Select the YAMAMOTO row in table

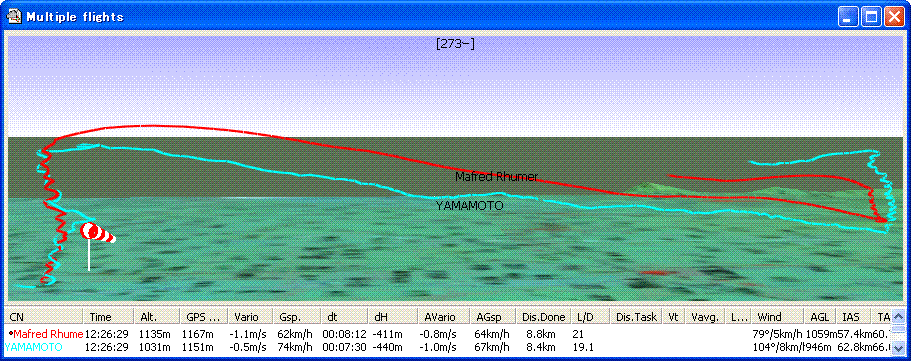pyautogui.click(x=447, y=347)
